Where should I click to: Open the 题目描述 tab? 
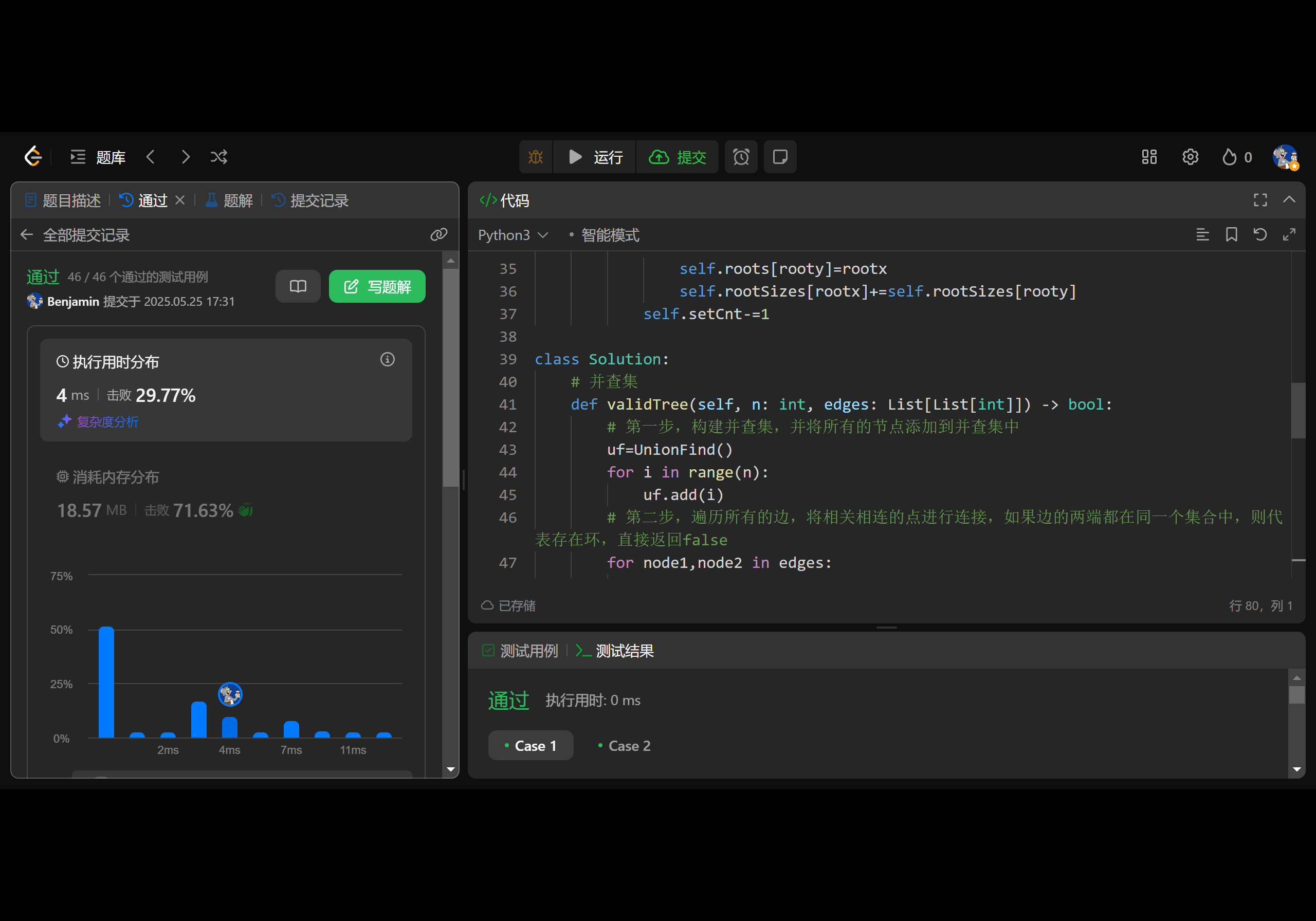[x=63, y=200]
